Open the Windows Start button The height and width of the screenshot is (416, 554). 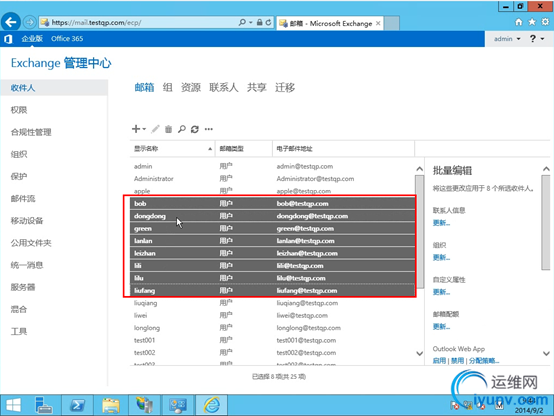pos(13,405)
